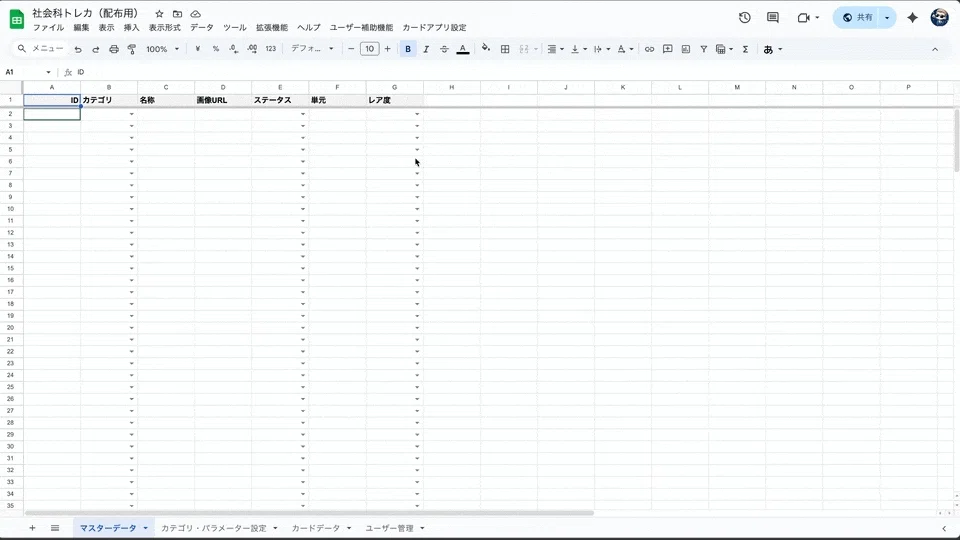The image size is (960, 540).
Task: Star this spreadsheet document
Action: (x=159, y=13)
